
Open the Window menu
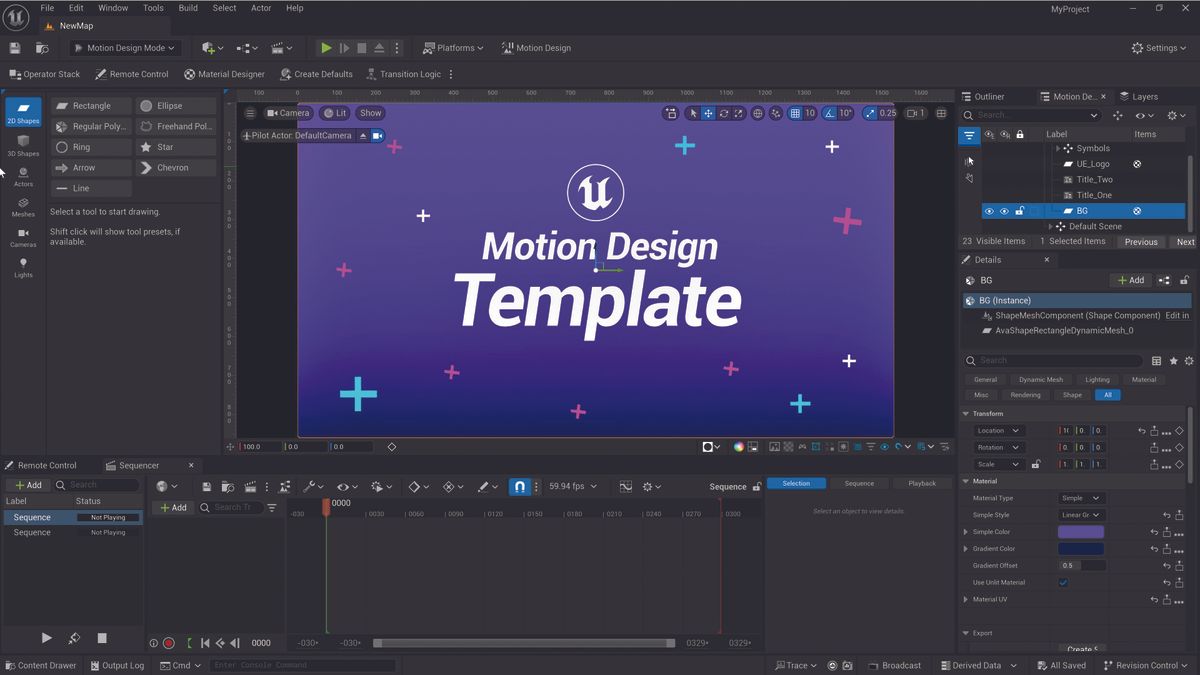pyautogui.click(x=112, y=7)
